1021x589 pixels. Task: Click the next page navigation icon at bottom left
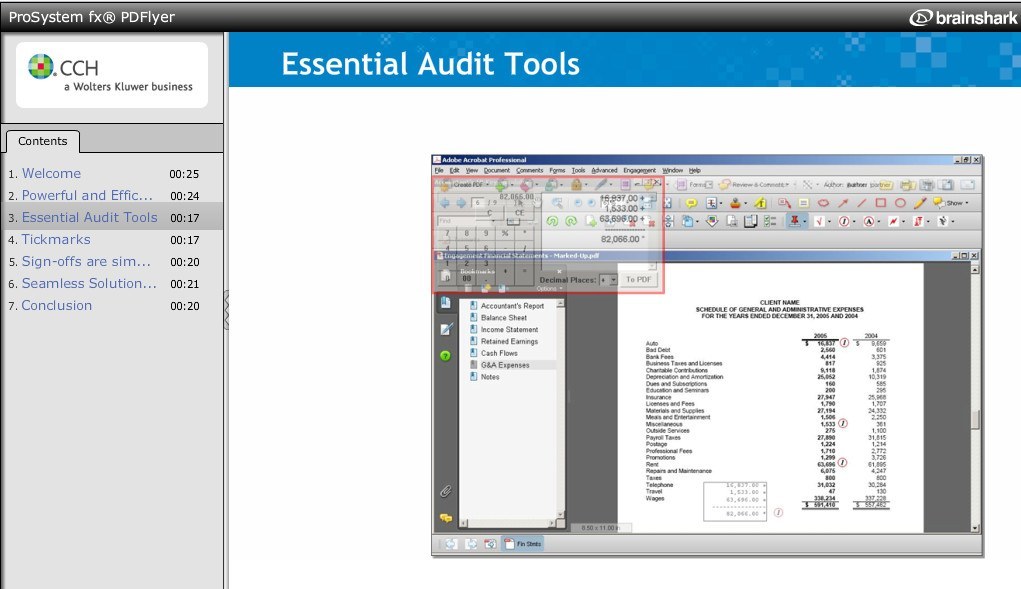(x=471, y=544)
